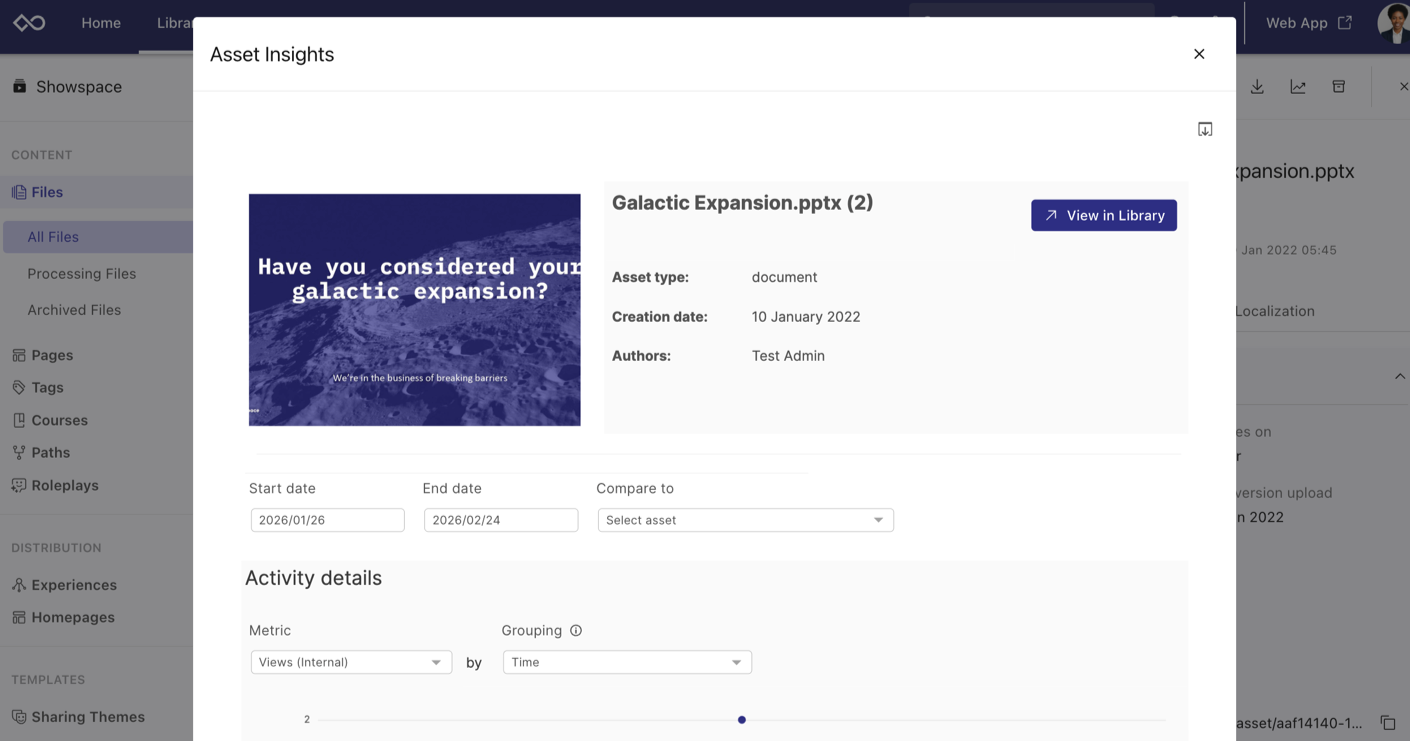Click the End date field
This screenshot has width=1410, height=741.
tap(501, 520)
